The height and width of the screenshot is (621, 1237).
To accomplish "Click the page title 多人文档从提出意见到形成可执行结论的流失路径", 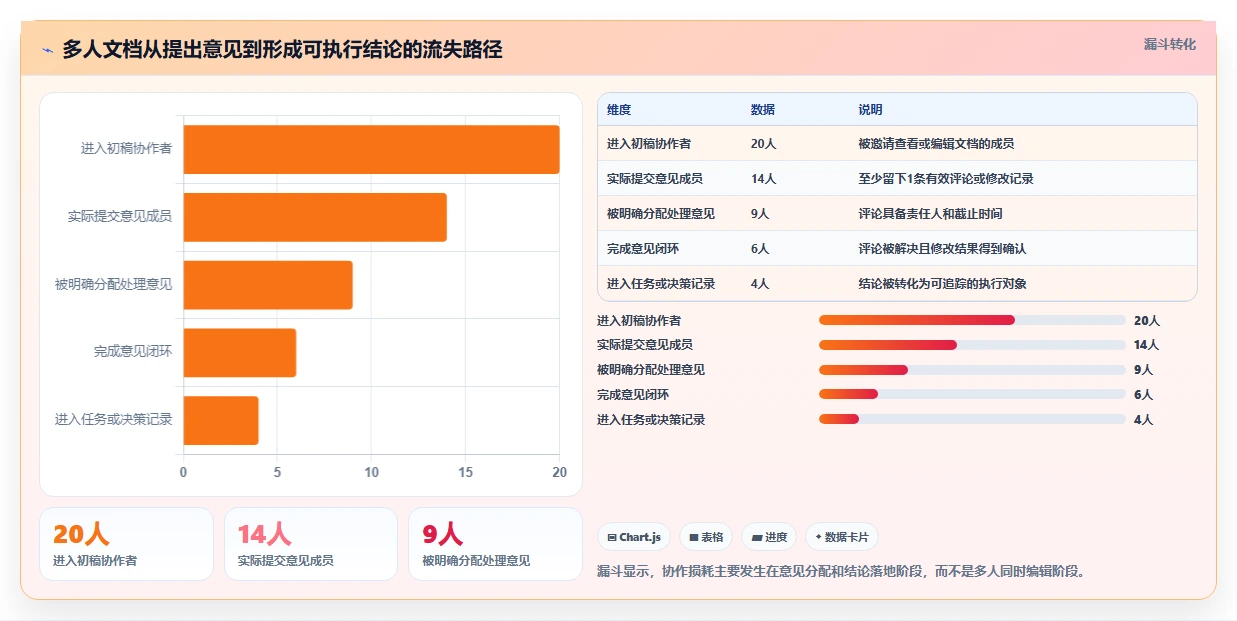I will [x=282, y=49].
